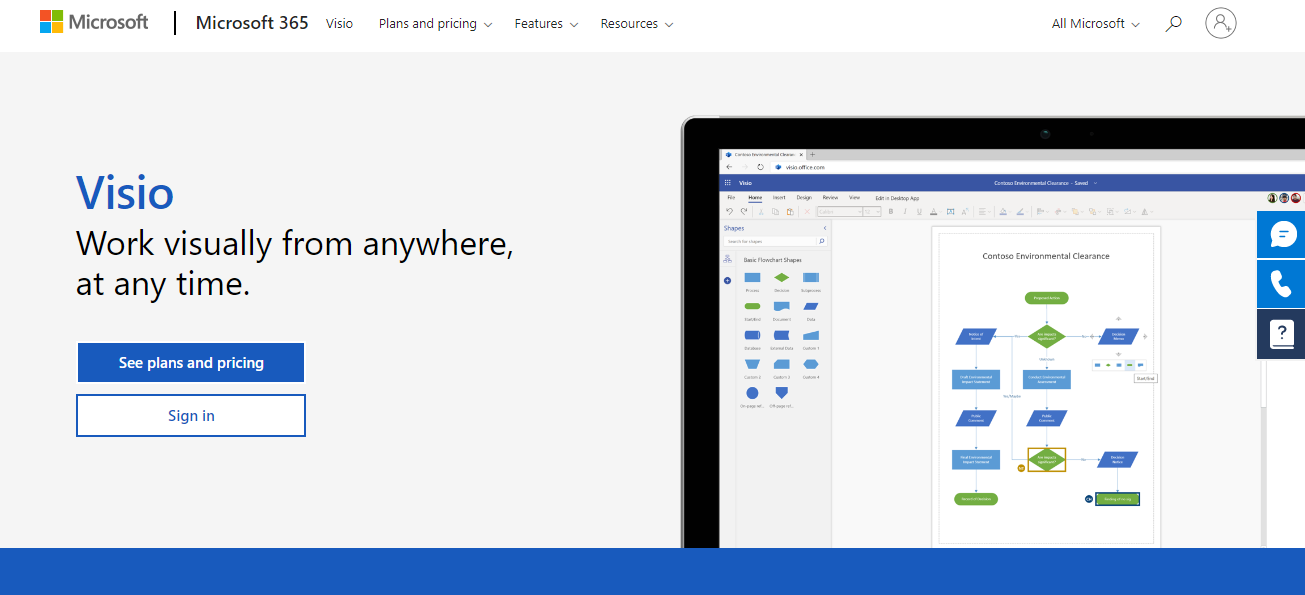Click Paste clipboard icon in Visio toolbar
This screenshot has height=595, width=1305.
click(790, 211)
